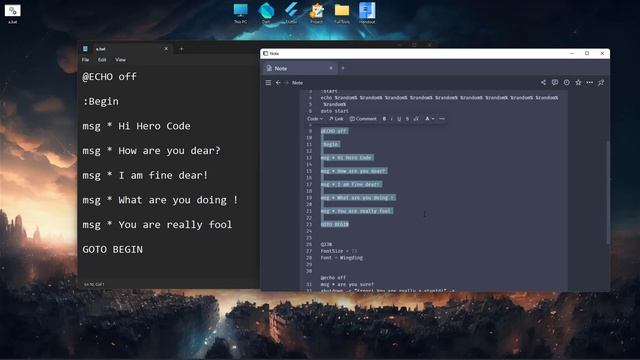Toggle bold formatting

384,119
